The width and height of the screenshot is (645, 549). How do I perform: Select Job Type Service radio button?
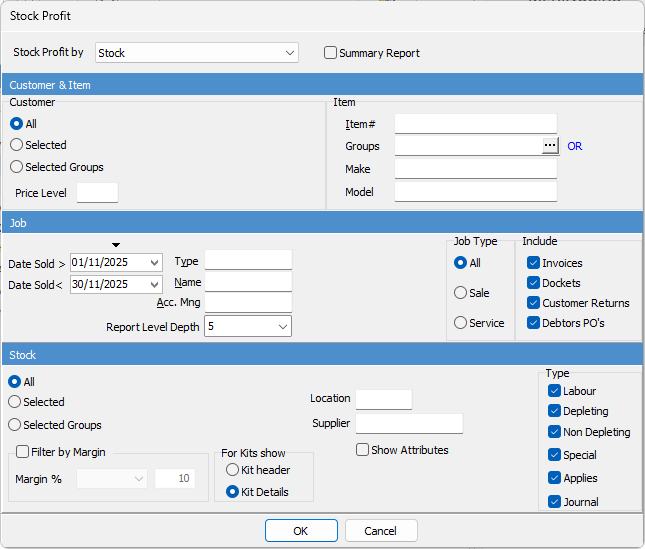coord(460,323)
